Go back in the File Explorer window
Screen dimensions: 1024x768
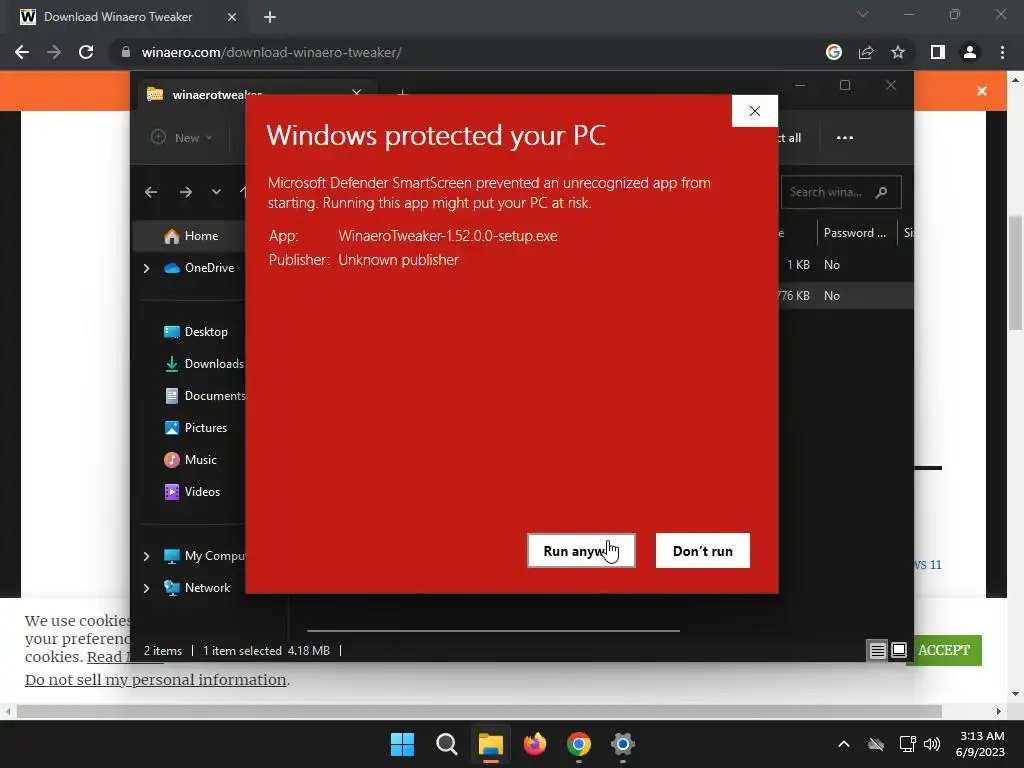pos(151,192)
